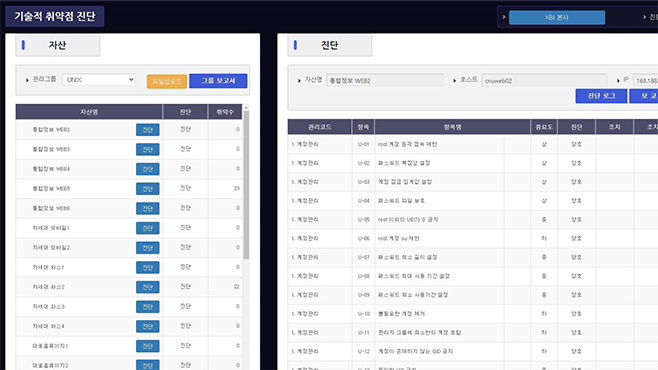The image size is (658, 370).
Task: Select U-09 row 패스워드 최소 사용기간 설정
Action: pos(473,295)
